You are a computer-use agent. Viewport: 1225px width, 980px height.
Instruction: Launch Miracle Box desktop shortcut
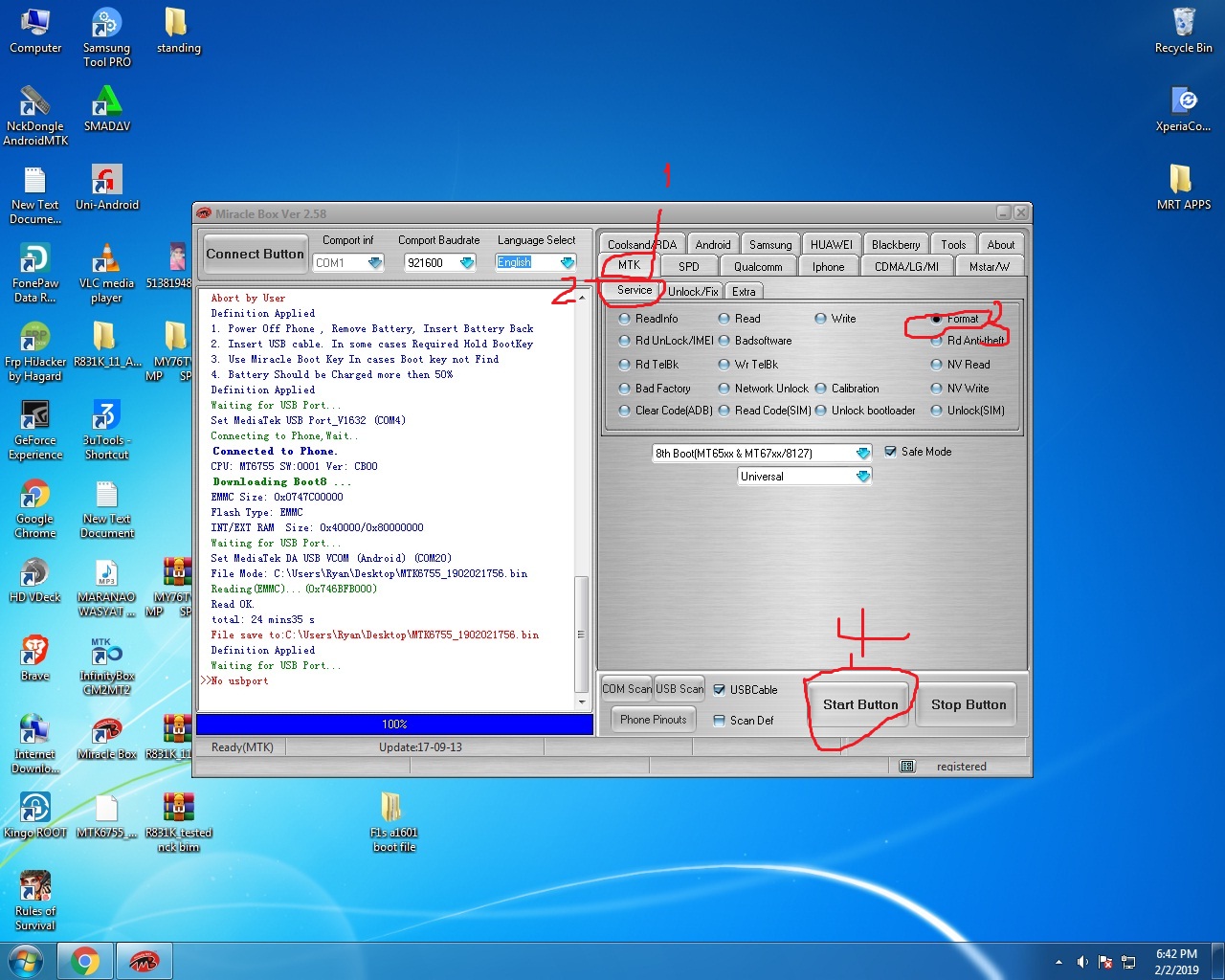pyautogui.click(x=106, y=737)
